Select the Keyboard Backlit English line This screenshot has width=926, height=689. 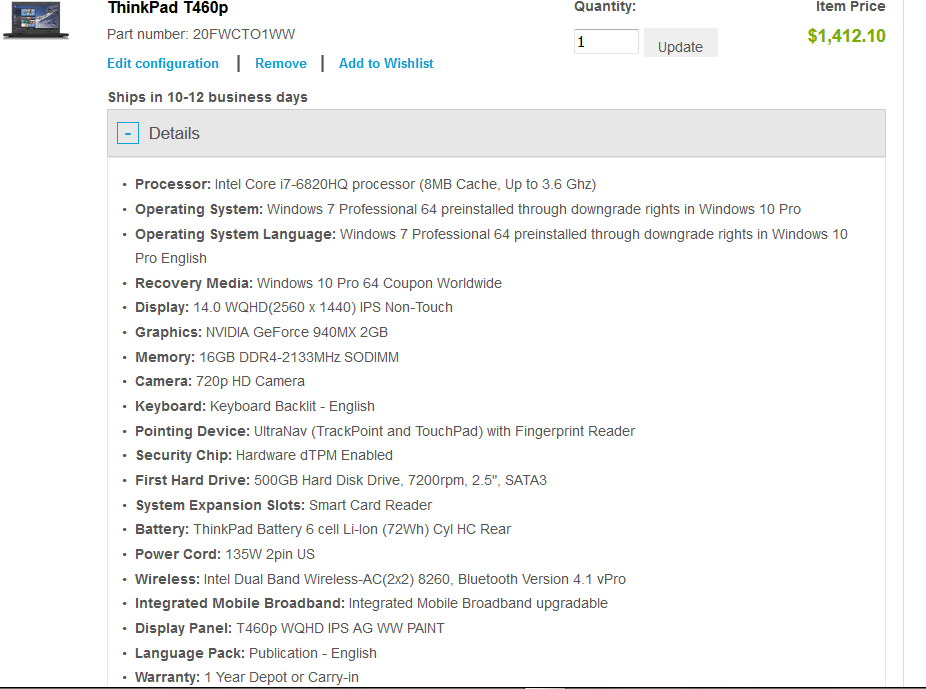[255, 406]
